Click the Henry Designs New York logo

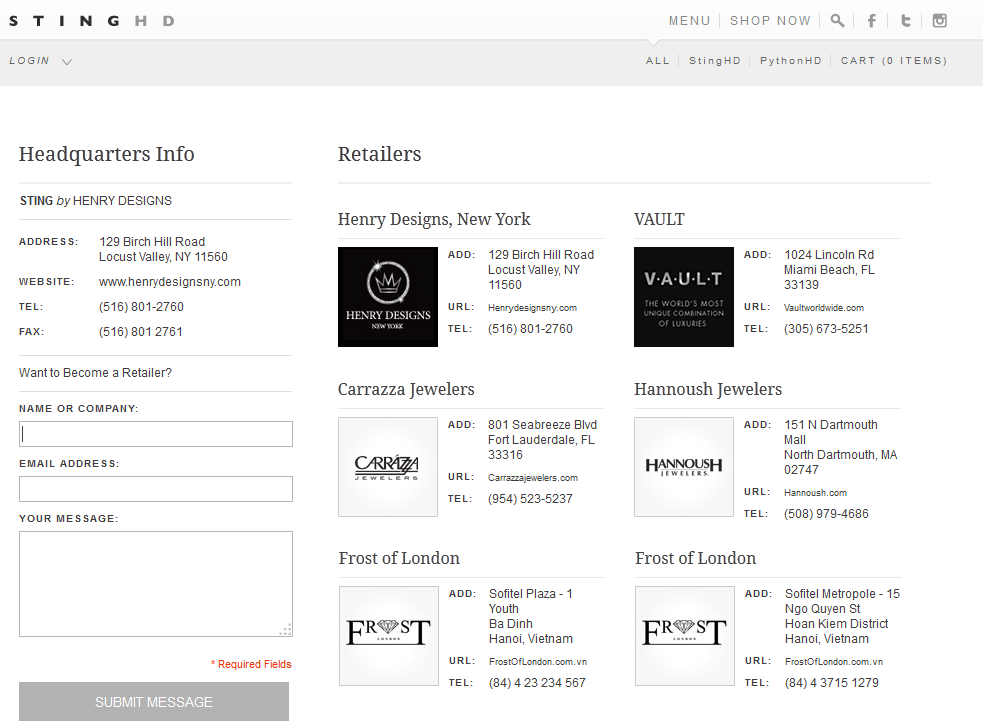[388, 297]
